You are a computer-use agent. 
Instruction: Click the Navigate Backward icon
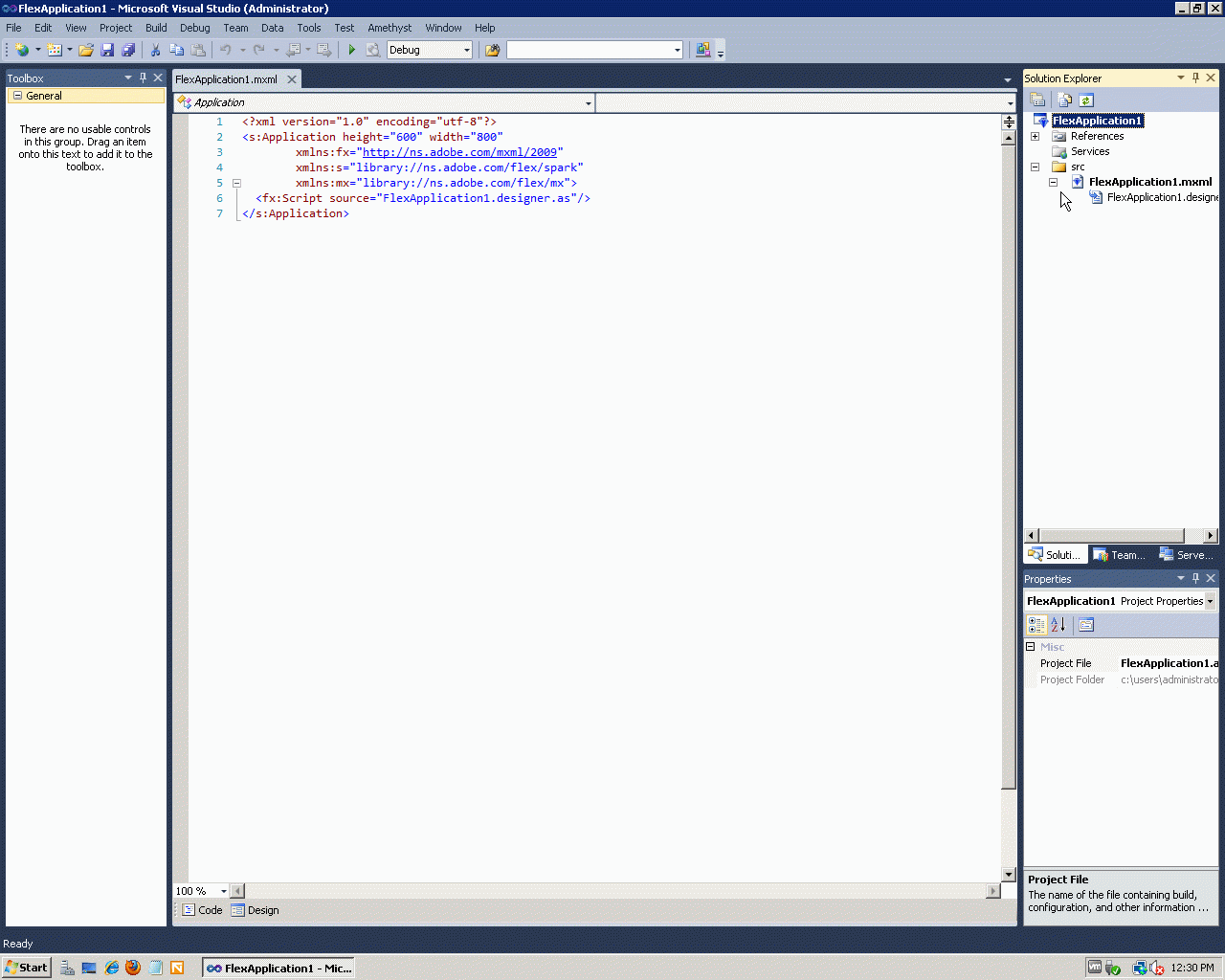[x=294, y=50]
